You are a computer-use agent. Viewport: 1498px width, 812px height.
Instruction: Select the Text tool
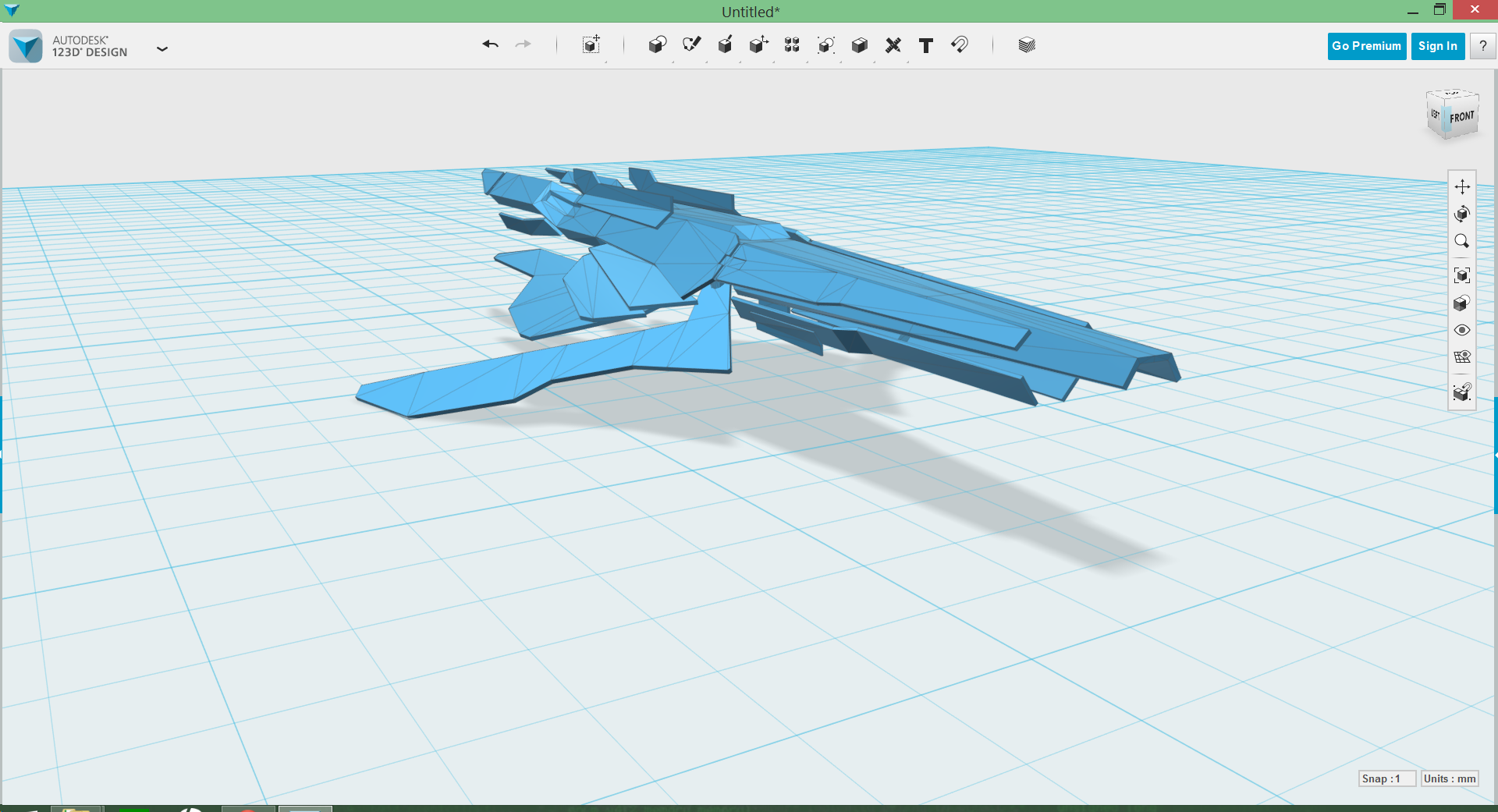click(926, 44)
